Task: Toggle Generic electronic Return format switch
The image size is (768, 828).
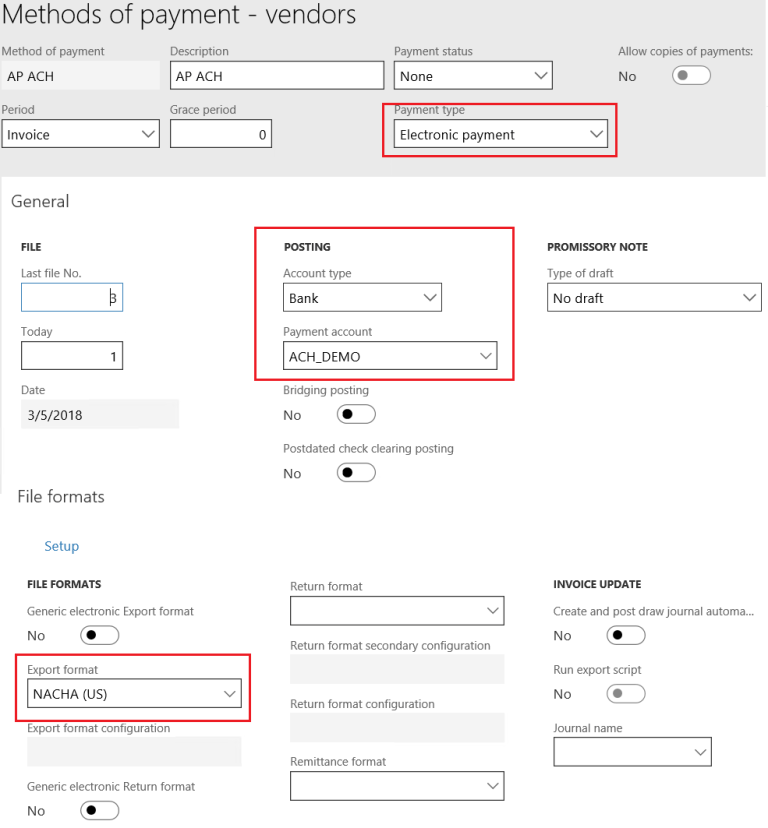Action: point(99,811)
